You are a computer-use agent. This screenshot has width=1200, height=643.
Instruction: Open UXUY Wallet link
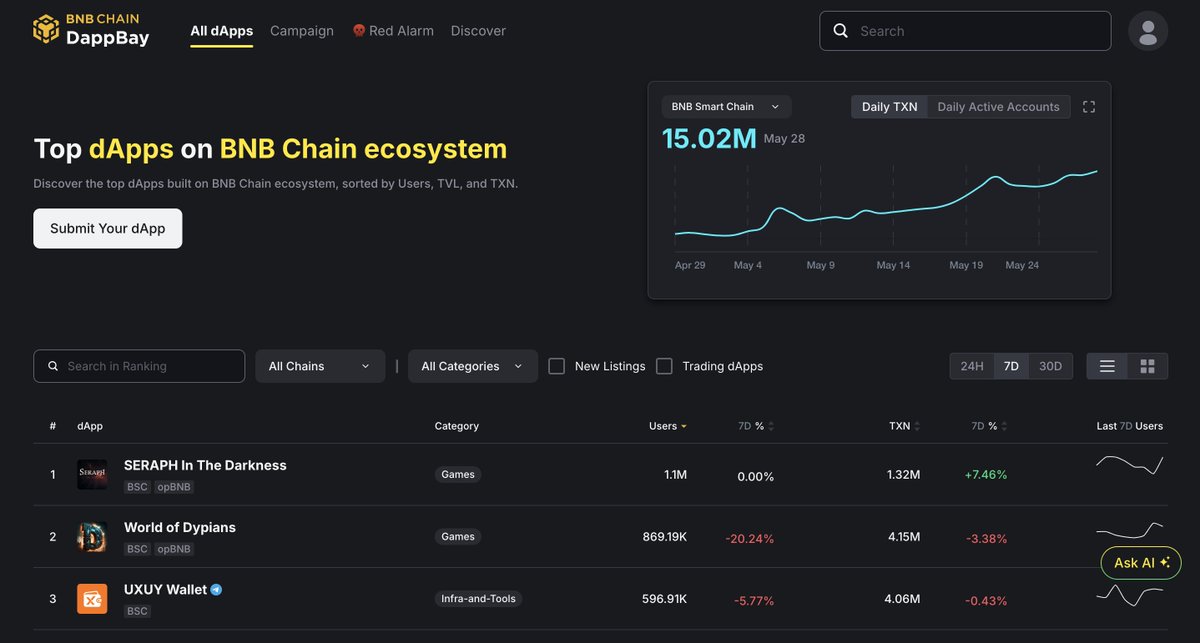[x=165, y=589]
